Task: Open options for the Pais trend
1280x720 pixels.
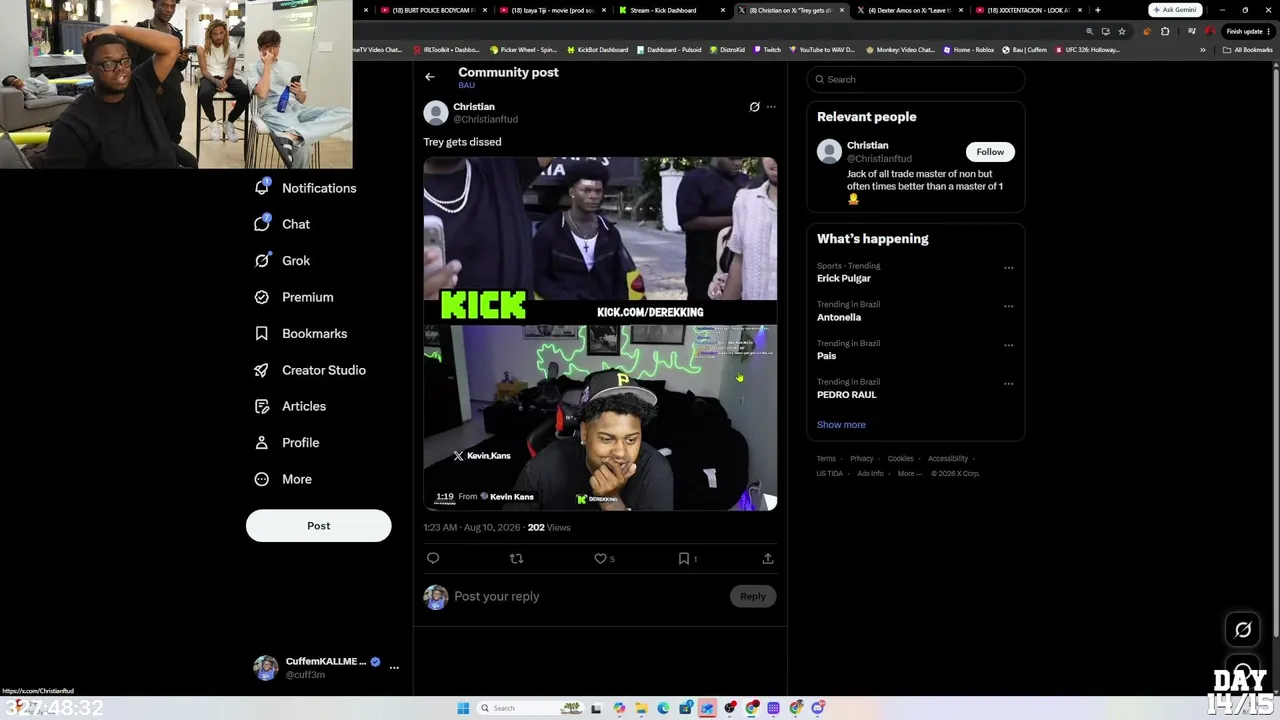Action: [1008, 345]
